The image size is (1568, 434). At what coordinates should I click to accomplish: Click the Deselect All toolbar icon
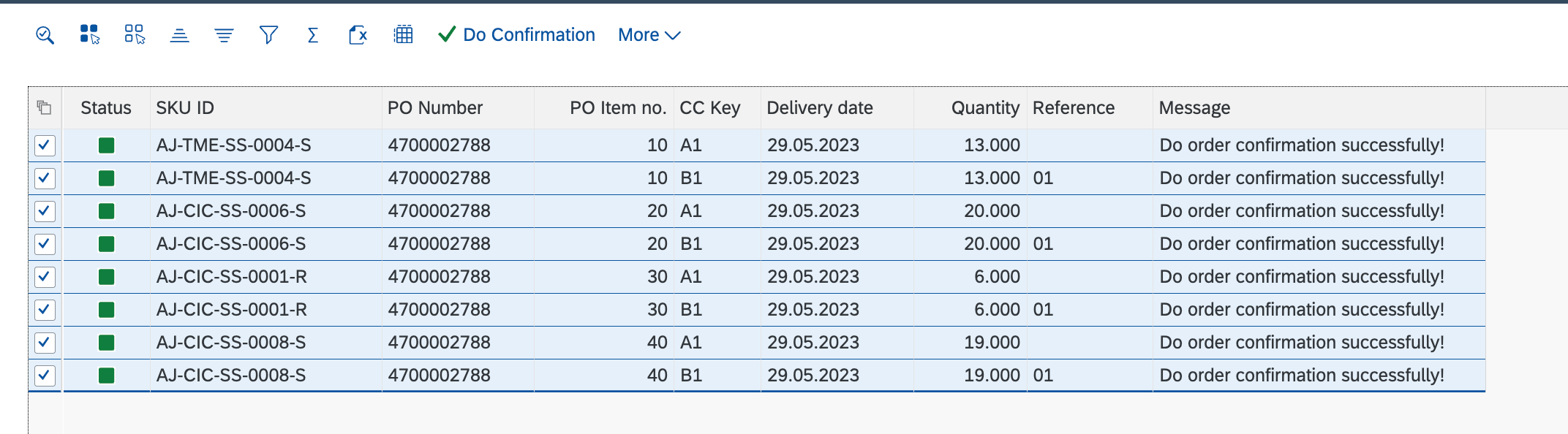135,34
